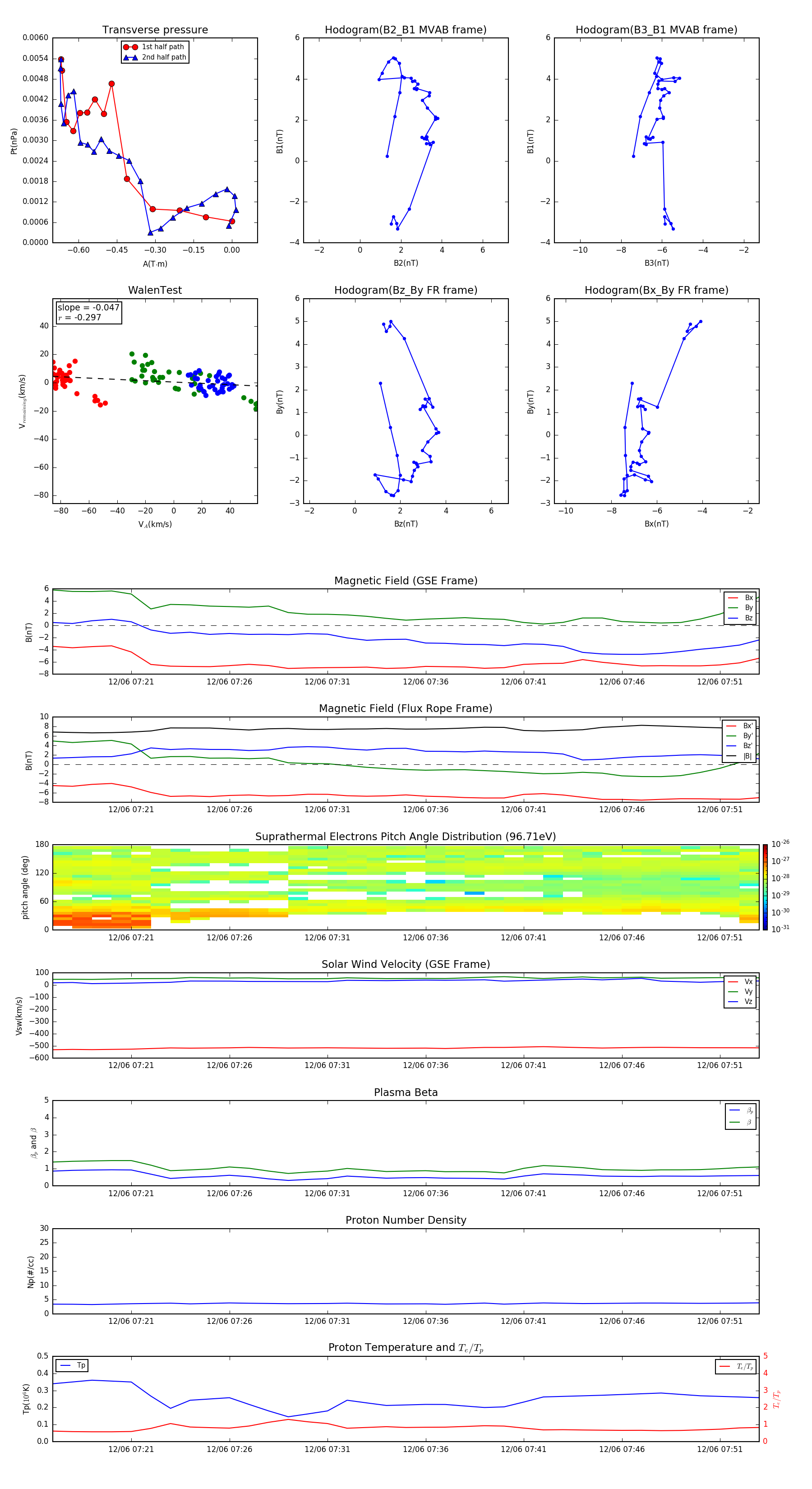Select the "Vz" velocity legend entry

(741, 1002)
